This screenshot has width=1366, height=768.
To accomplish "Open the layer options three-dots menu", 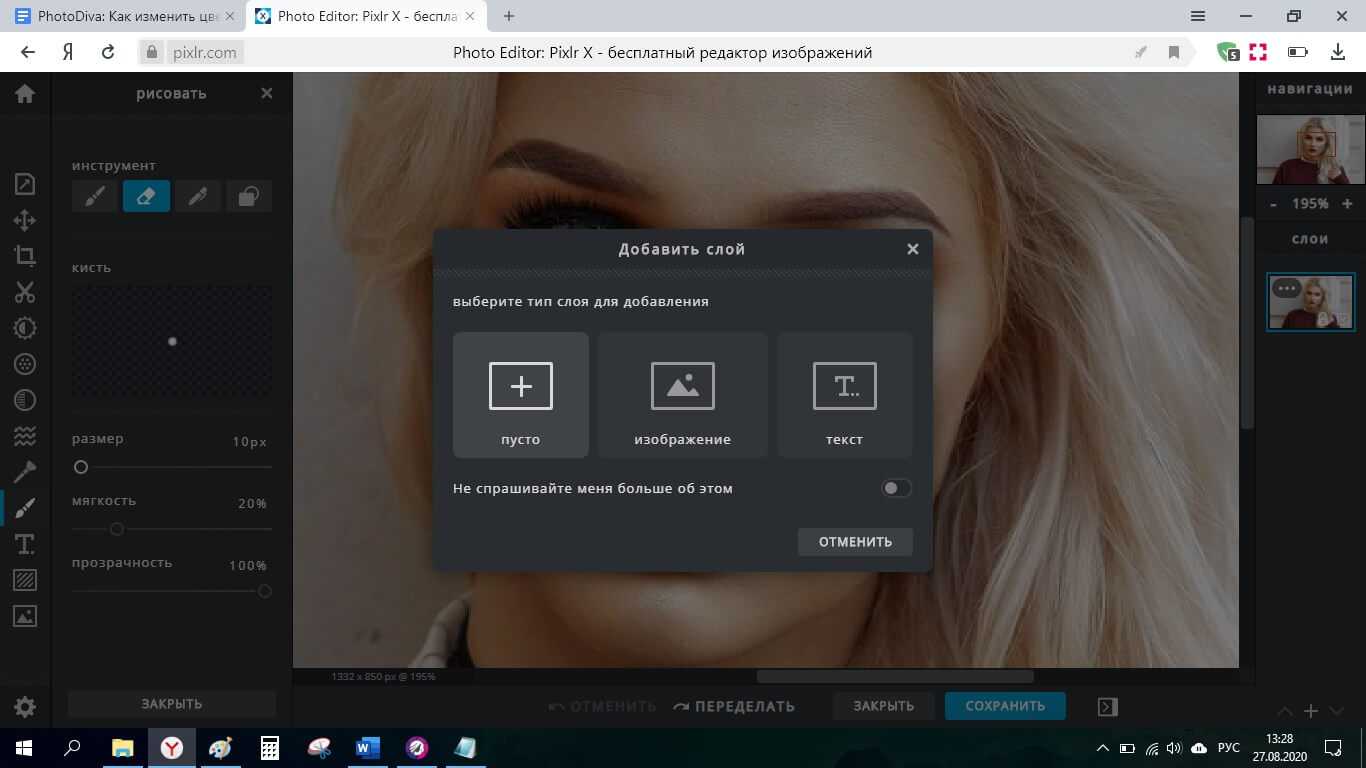I will pyautogui.click(x=1287, y=289).
